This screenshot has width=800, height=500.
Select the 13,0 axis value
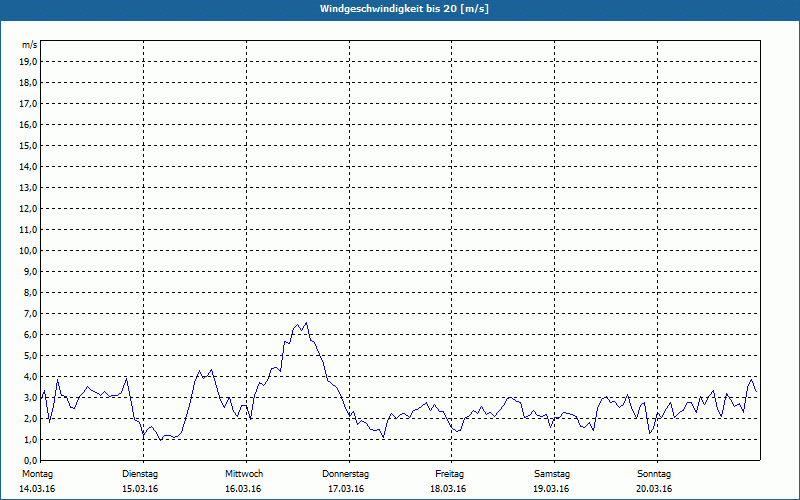[28, 188]
